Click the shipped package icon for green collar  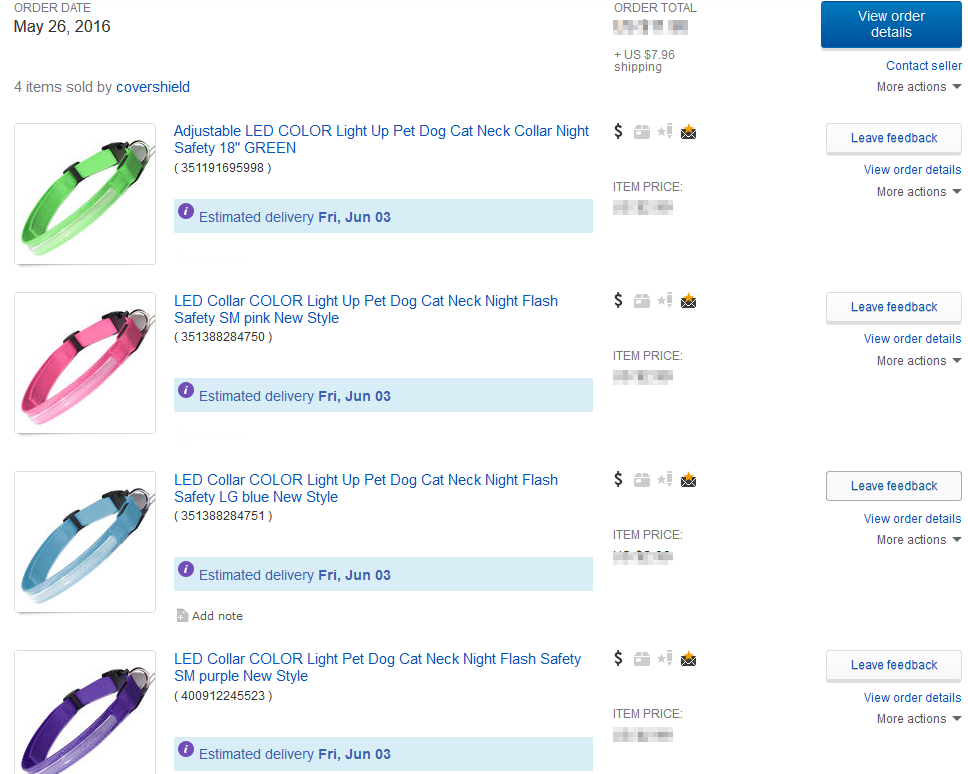[642, 131]
